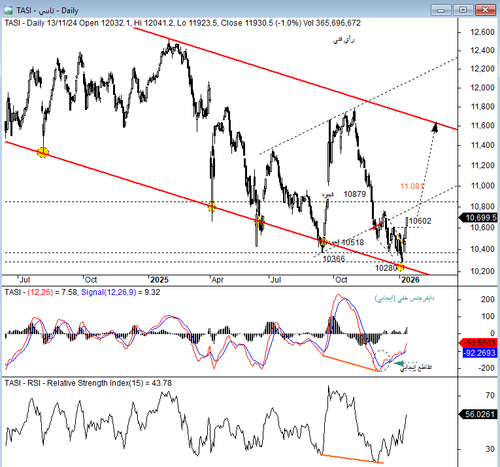
Task: Select the 10280 low annotation
Action: [386, 268]
